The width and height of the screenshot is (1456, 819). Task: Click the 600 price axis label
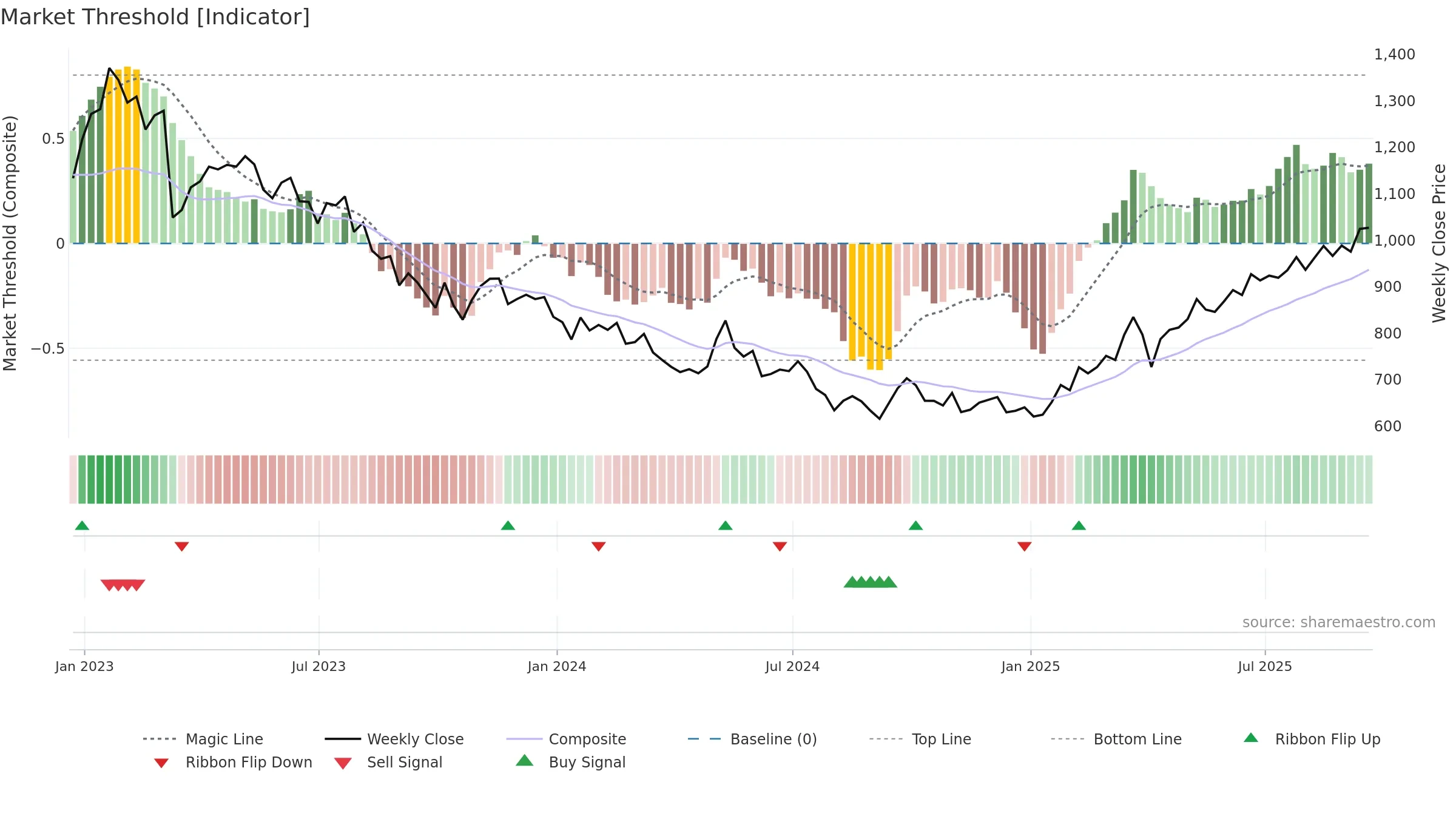[x=1387, y=426]
